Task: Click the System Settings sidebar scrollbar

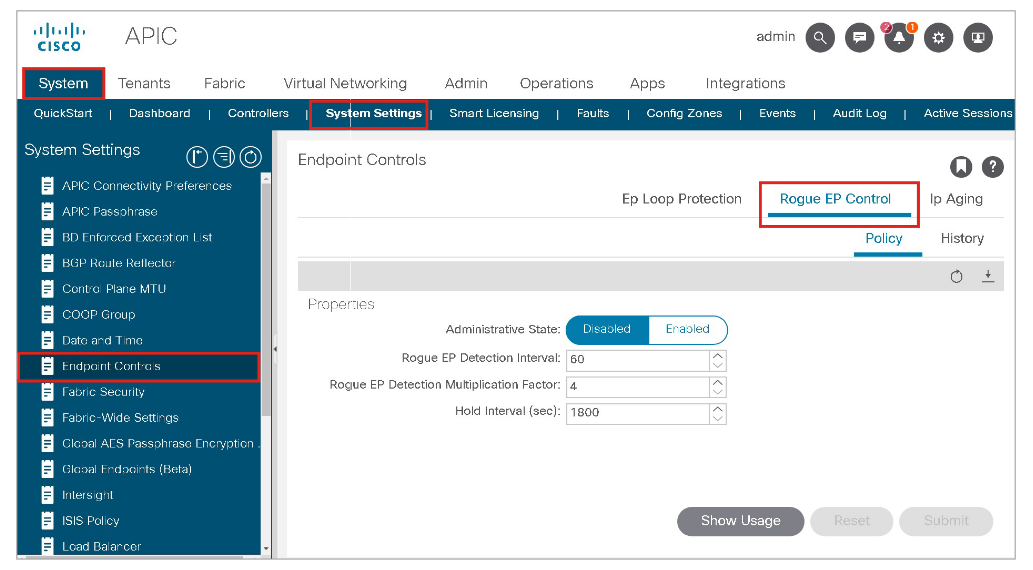Action: click(x=266, y=300)
